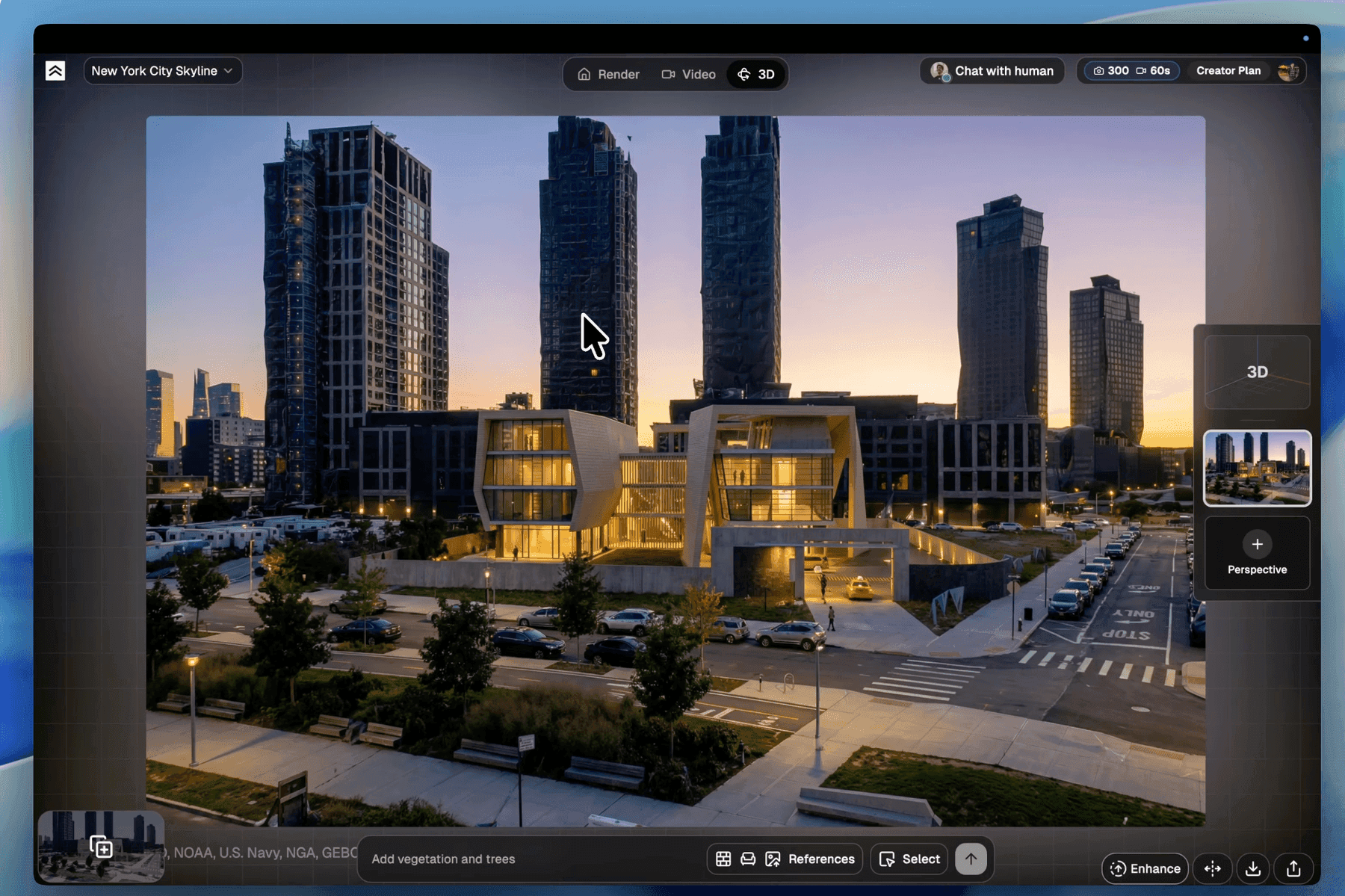Open the user profile avatar
This screenshot has height=896, width=1345.
click(1288, 71)
